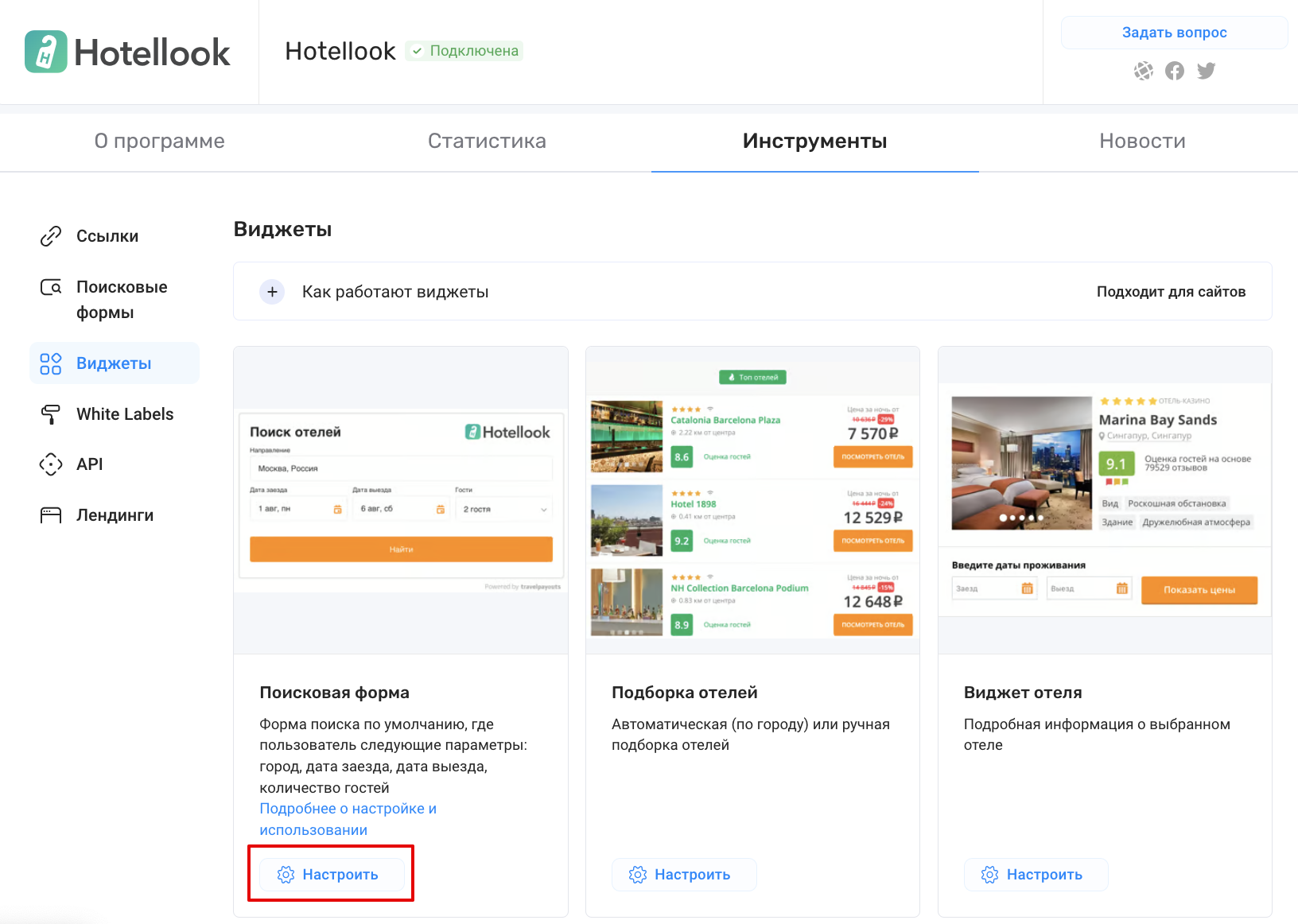Open the globe website icon
This screenshot has width=1298, height=924.
[x=1143, y=71]
